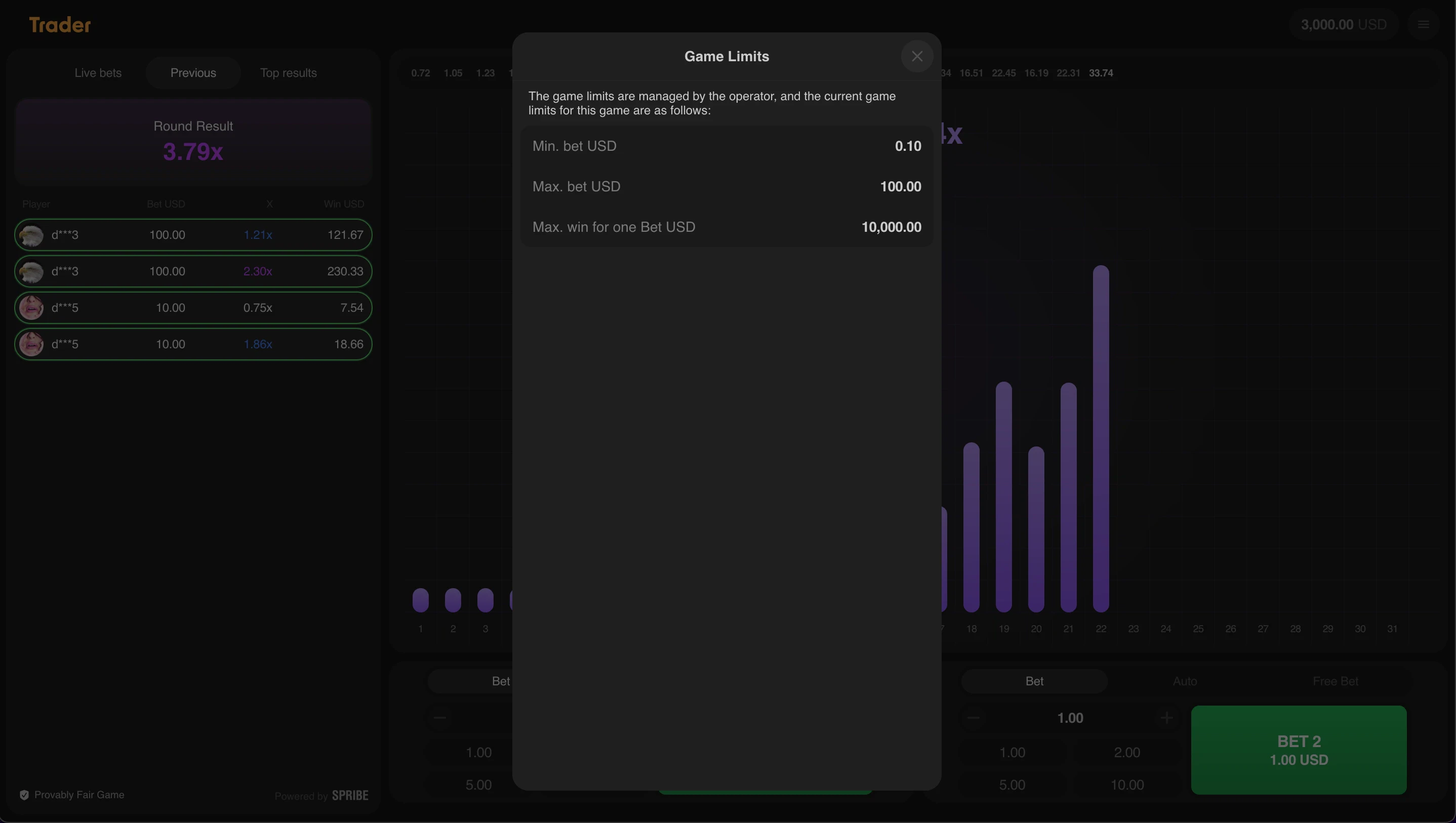This screenshot has height=823, width=1456.
Task: Open the Free Bet tab
Action: point(1335,681)
